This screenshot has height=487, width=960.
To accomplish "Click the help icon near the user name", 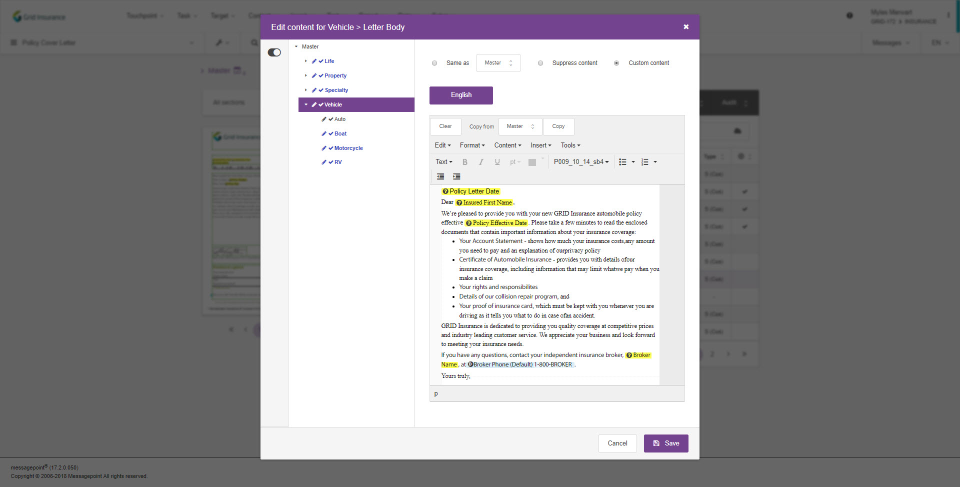I will coord(849,16).
